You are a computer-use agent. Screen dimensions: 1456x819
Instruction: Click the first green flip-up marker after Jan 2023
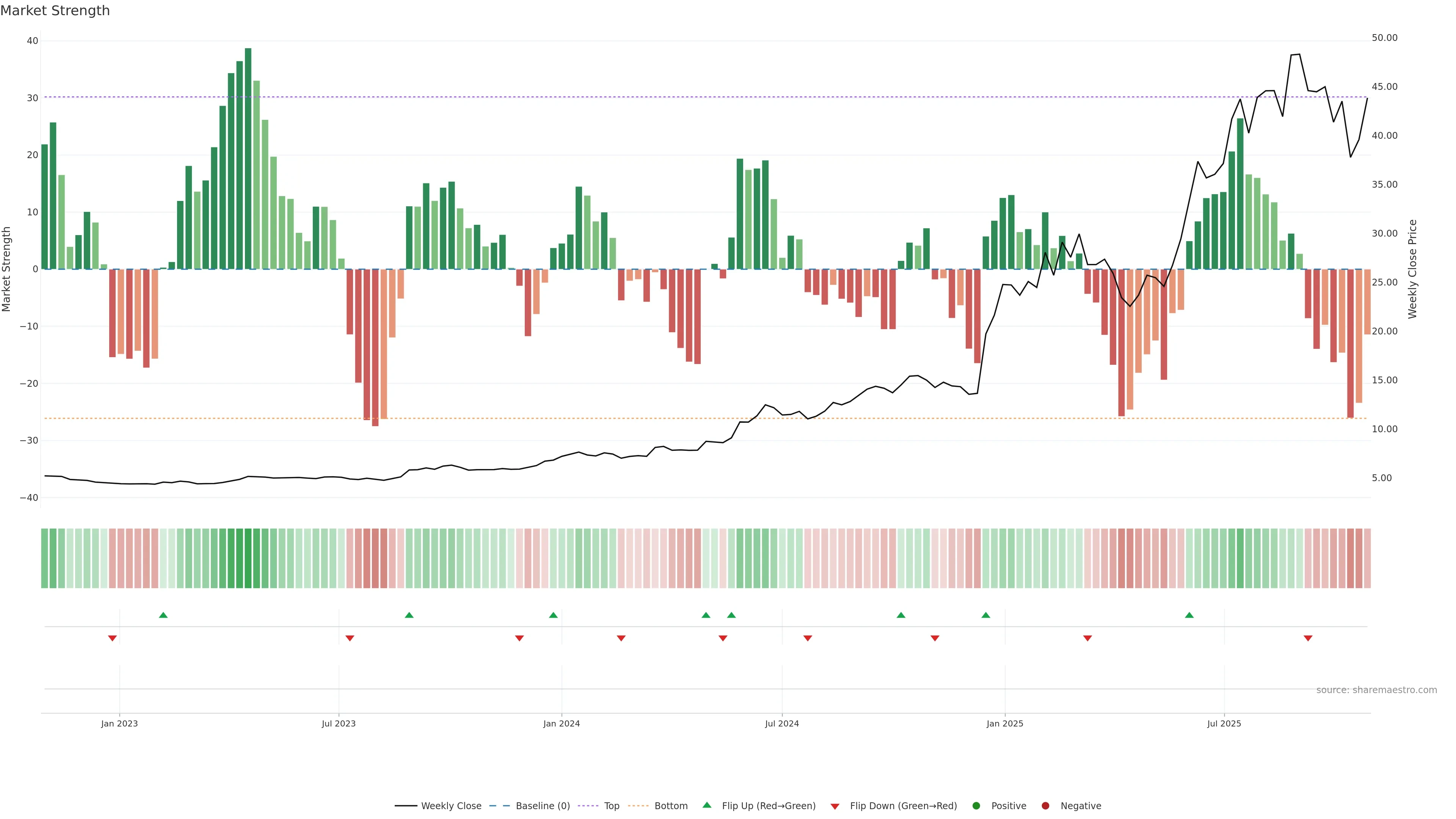coord(163,615)
